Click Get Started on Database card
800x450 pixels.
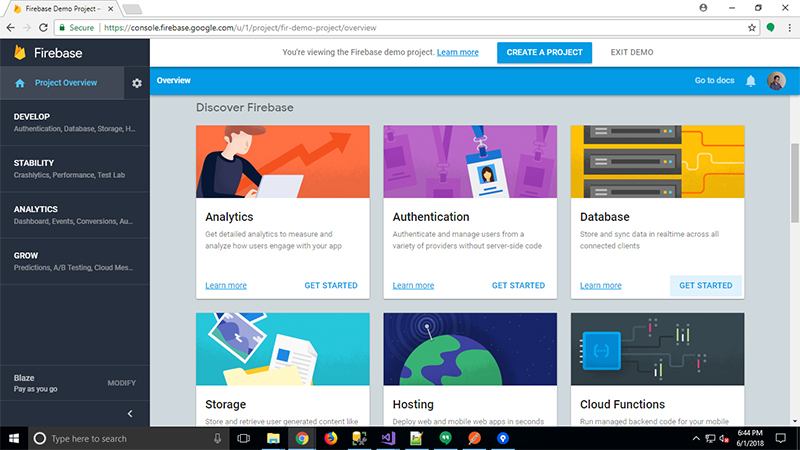point(705,285)
